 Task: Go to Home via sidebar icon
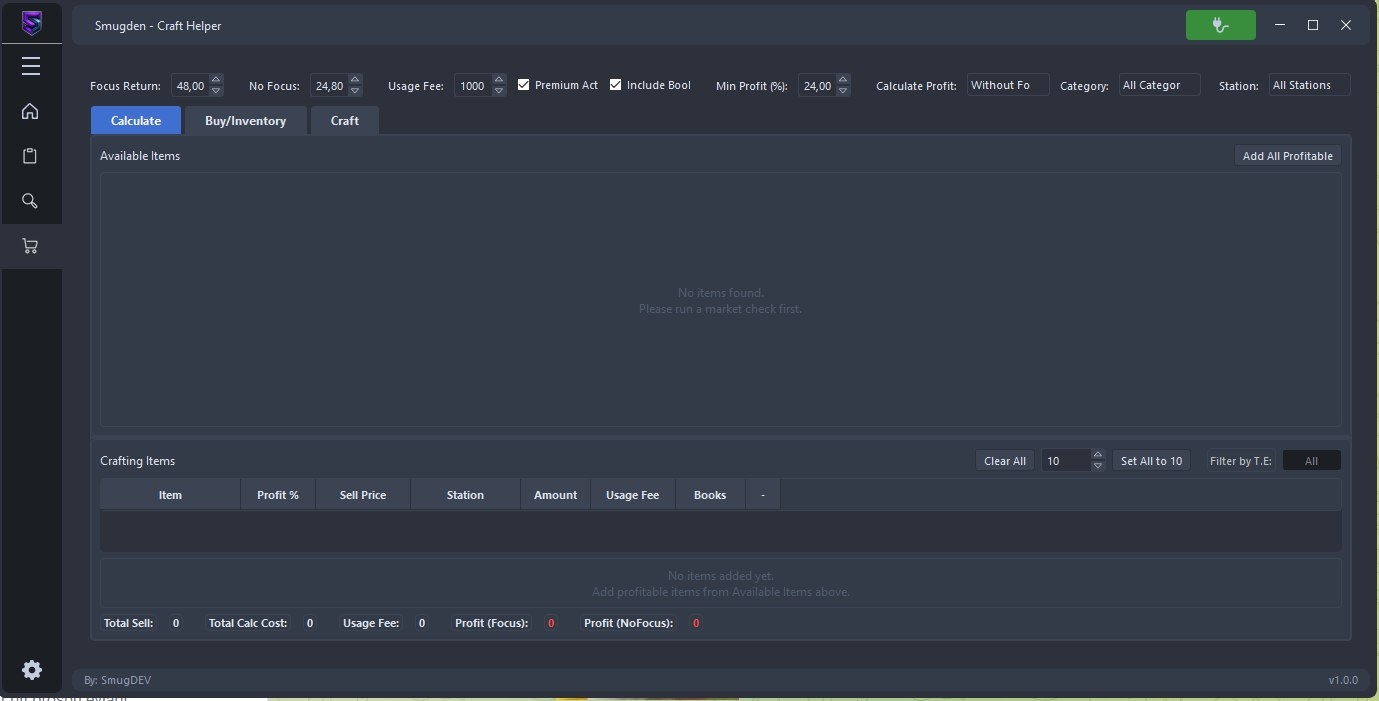[x=31, y=111]
